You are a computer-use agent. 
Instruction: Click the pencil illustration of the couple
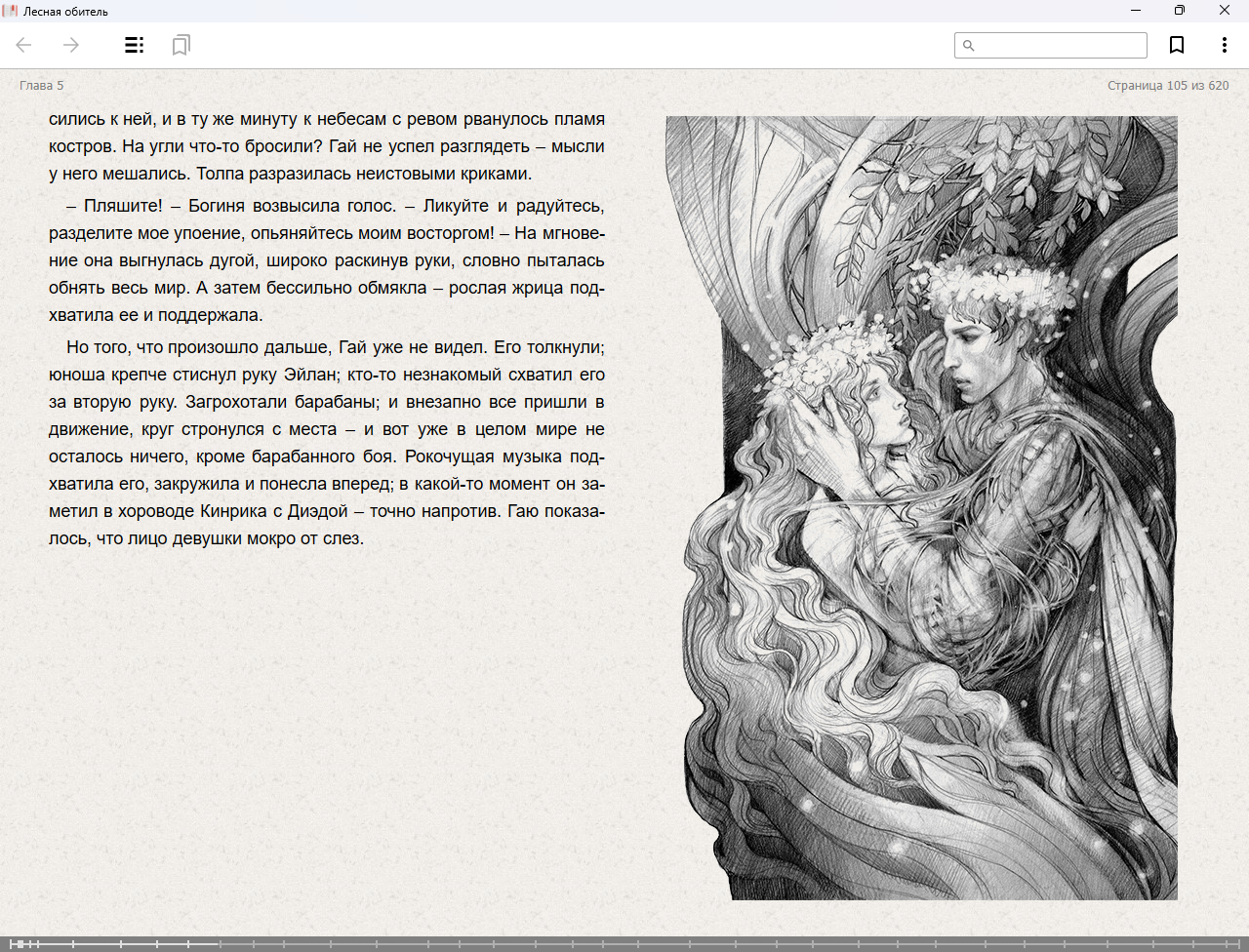pyautogui.click(x=921, y=507)
